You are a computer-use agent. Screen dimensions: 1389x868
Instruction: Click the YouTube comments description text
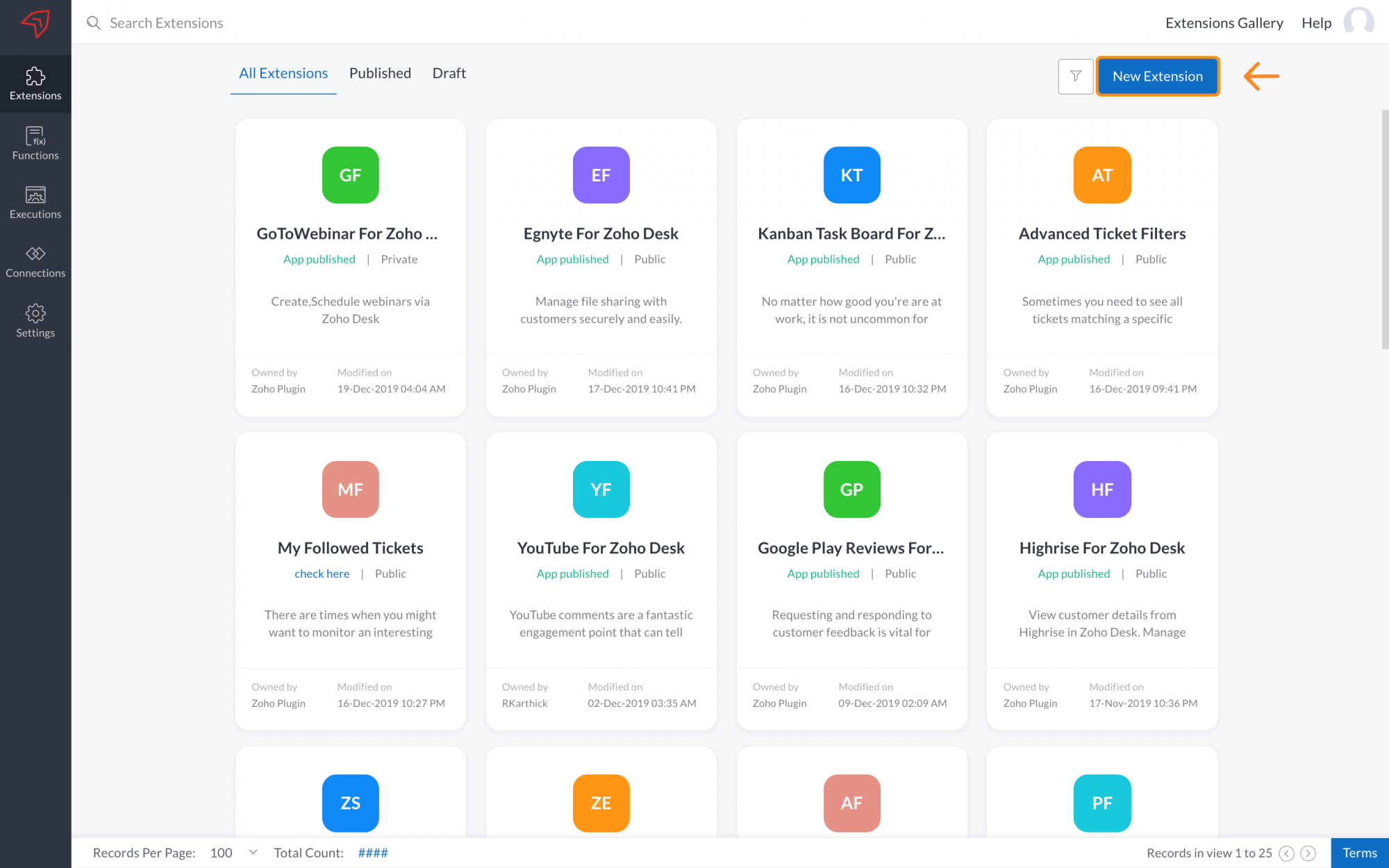[x=601, y=624]
